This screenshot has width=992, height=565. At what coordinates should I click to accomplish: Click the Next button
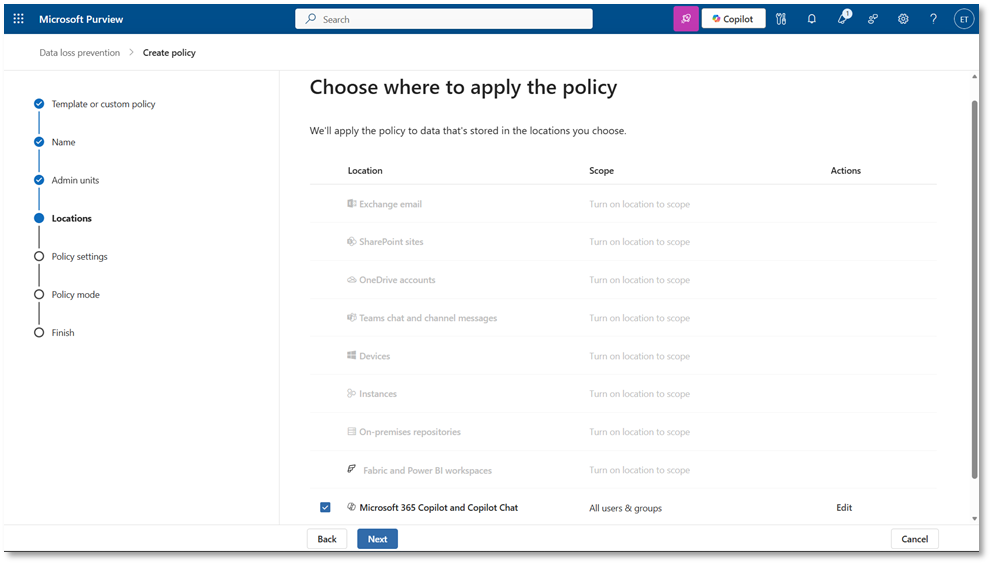tap(377, 539)
